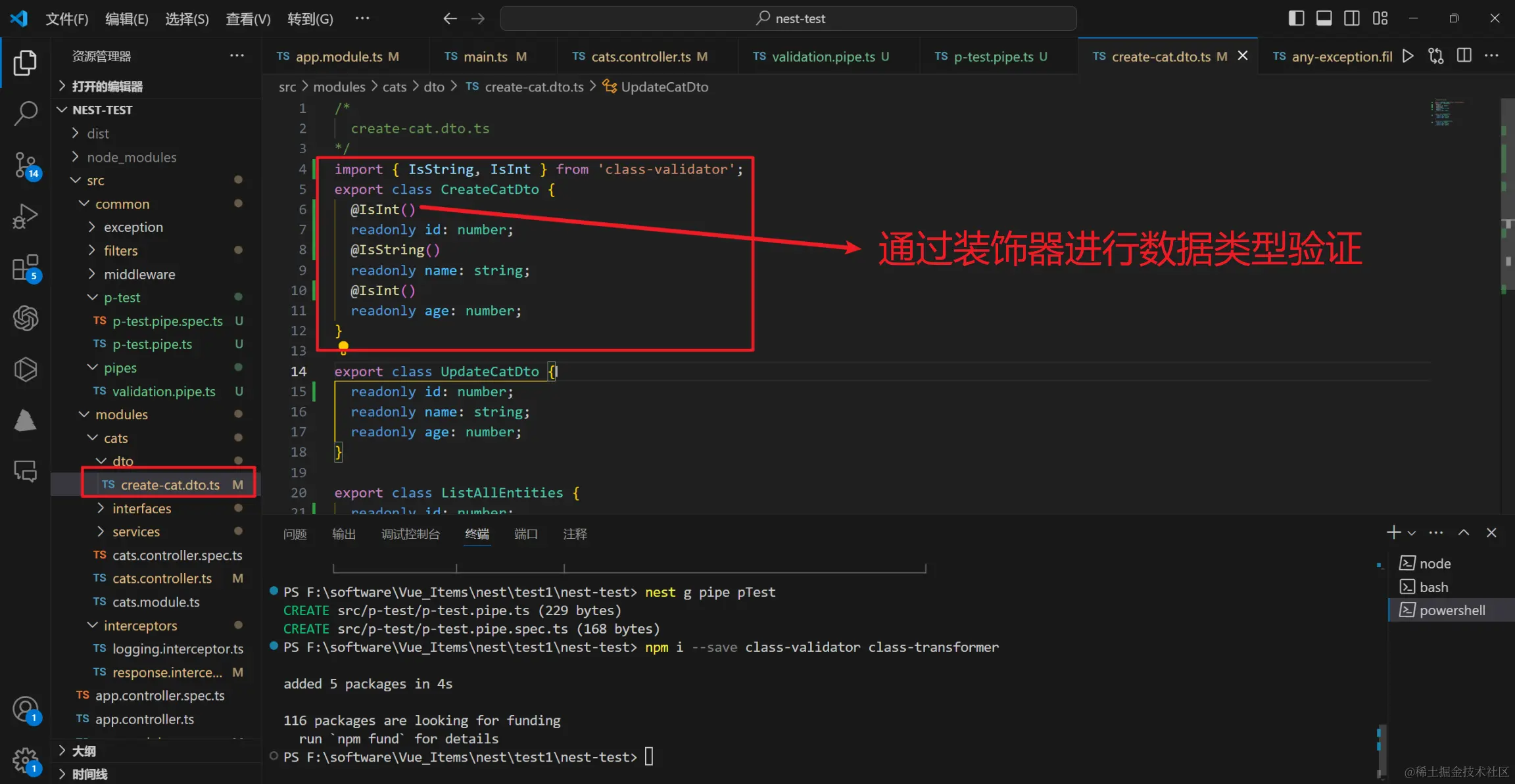1515x784 pixels.
Task: Run the create-cat.dto.ts file via play icon
Action: pos(1408,56)
